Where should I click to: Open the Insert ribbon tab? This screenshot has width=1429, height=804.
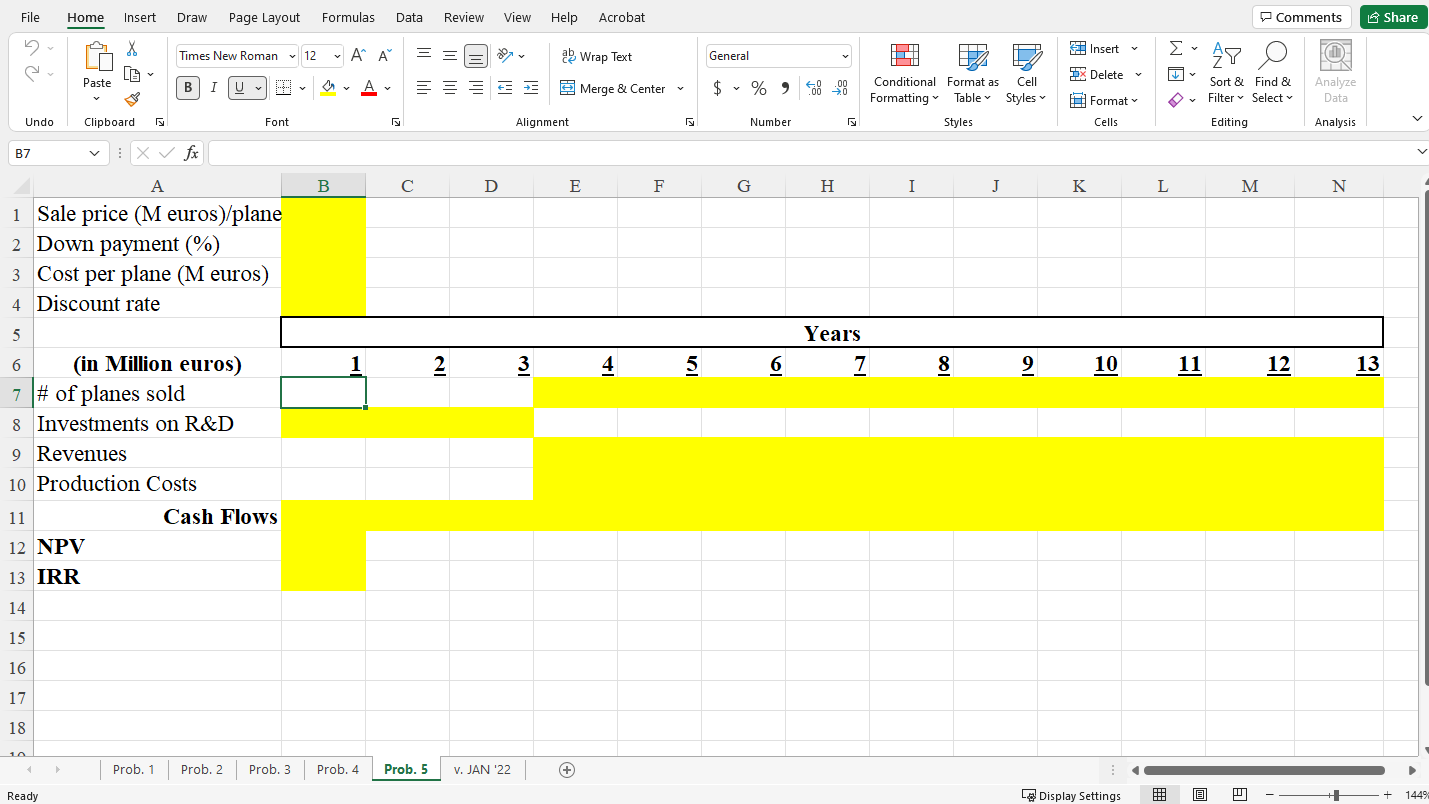click(140, 17)
